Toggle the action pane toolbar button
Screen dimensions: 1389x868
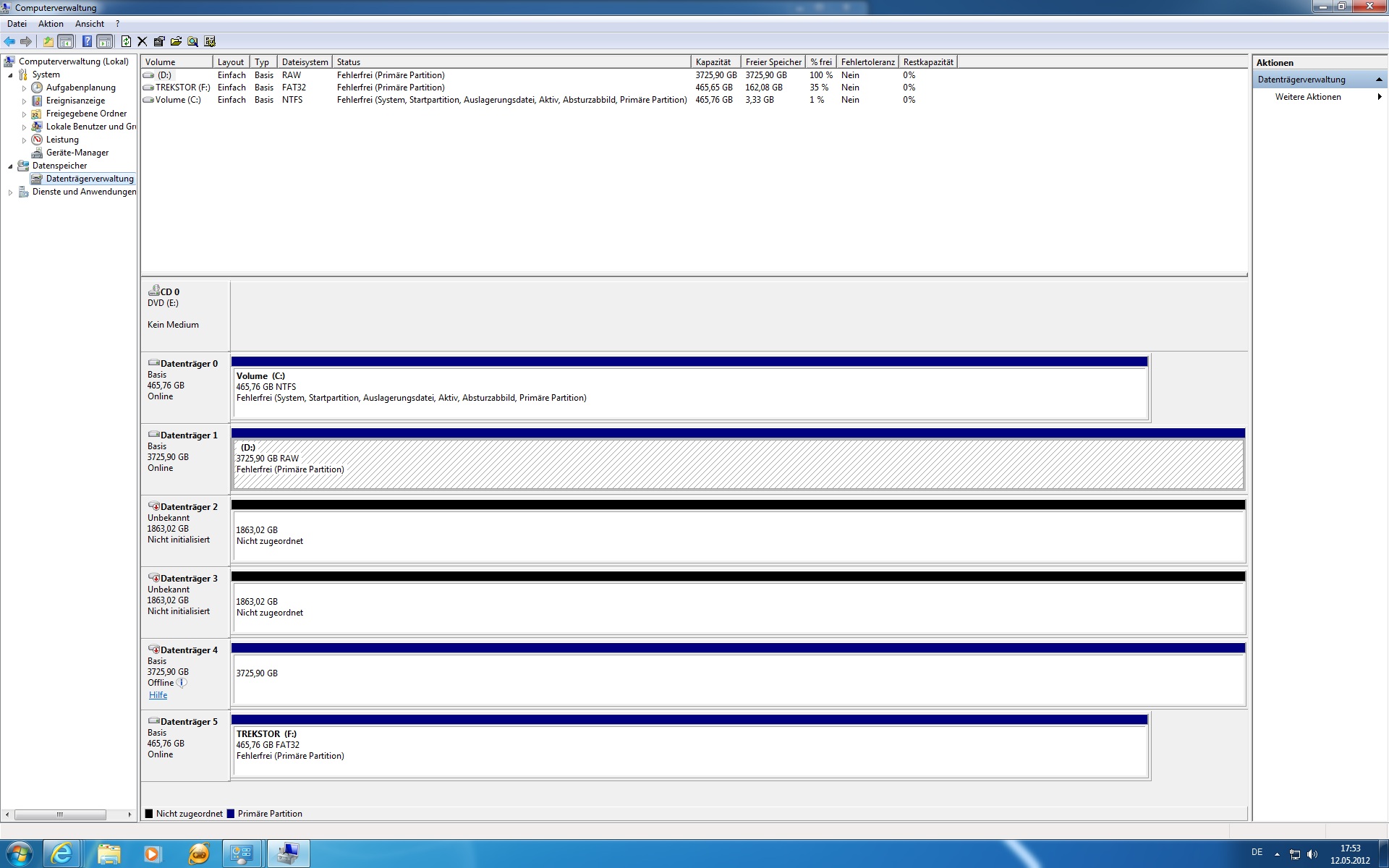pos(105,41)
